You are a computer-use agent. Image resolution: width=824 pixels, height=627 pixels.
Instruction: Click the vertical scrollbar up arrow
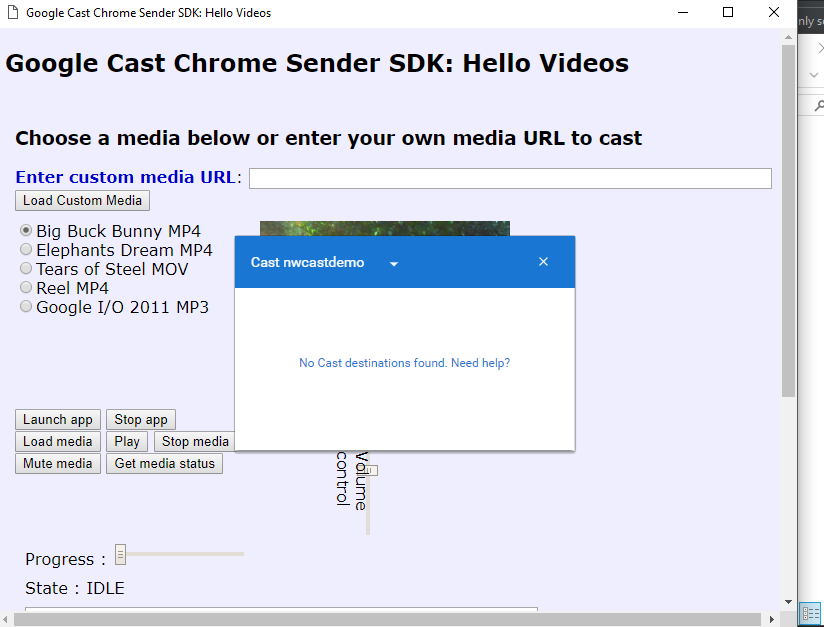788,37
